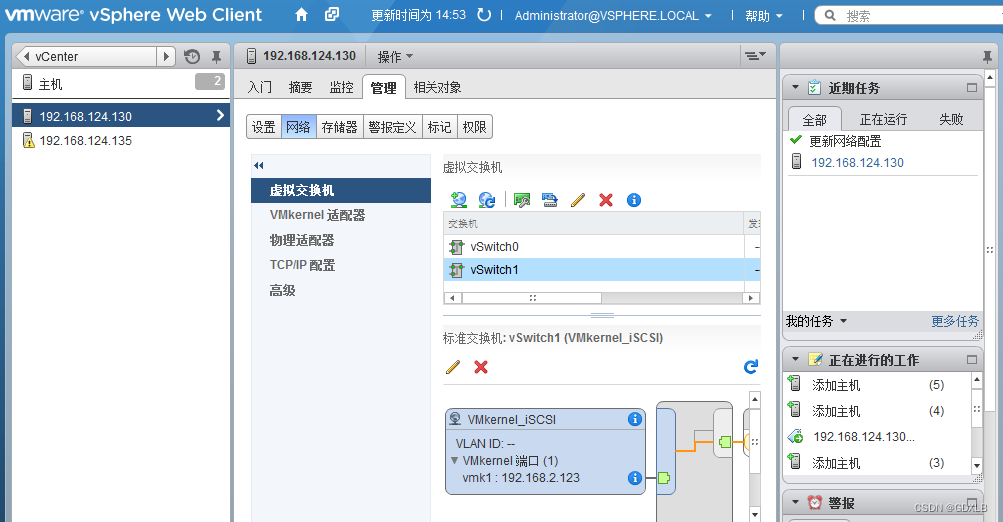The image size is (1003, 522).
Task: Select the 权限 sub-tab
Action: 475,127
